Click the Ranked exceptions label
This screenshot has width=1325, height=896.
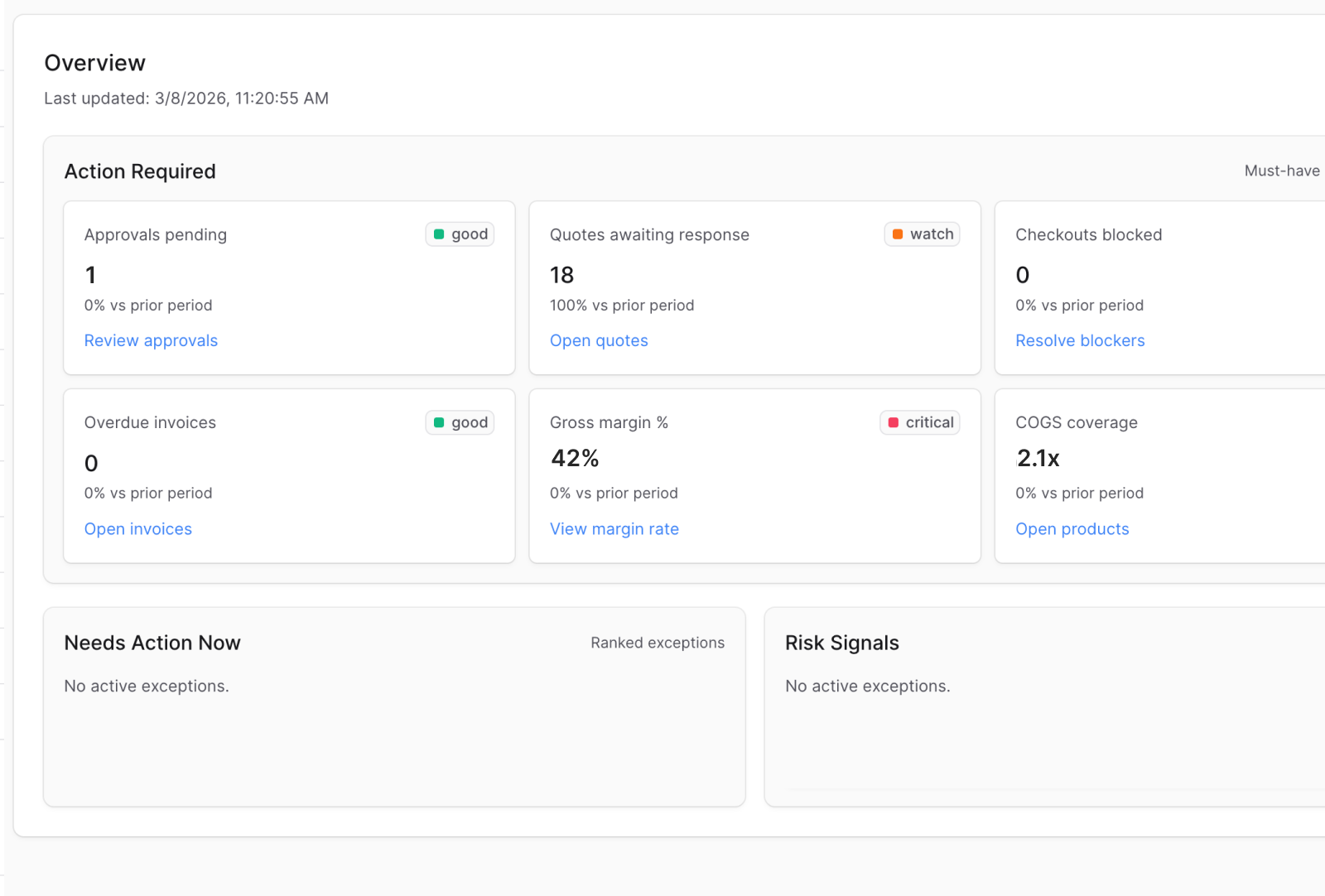[x=658, y=643]
